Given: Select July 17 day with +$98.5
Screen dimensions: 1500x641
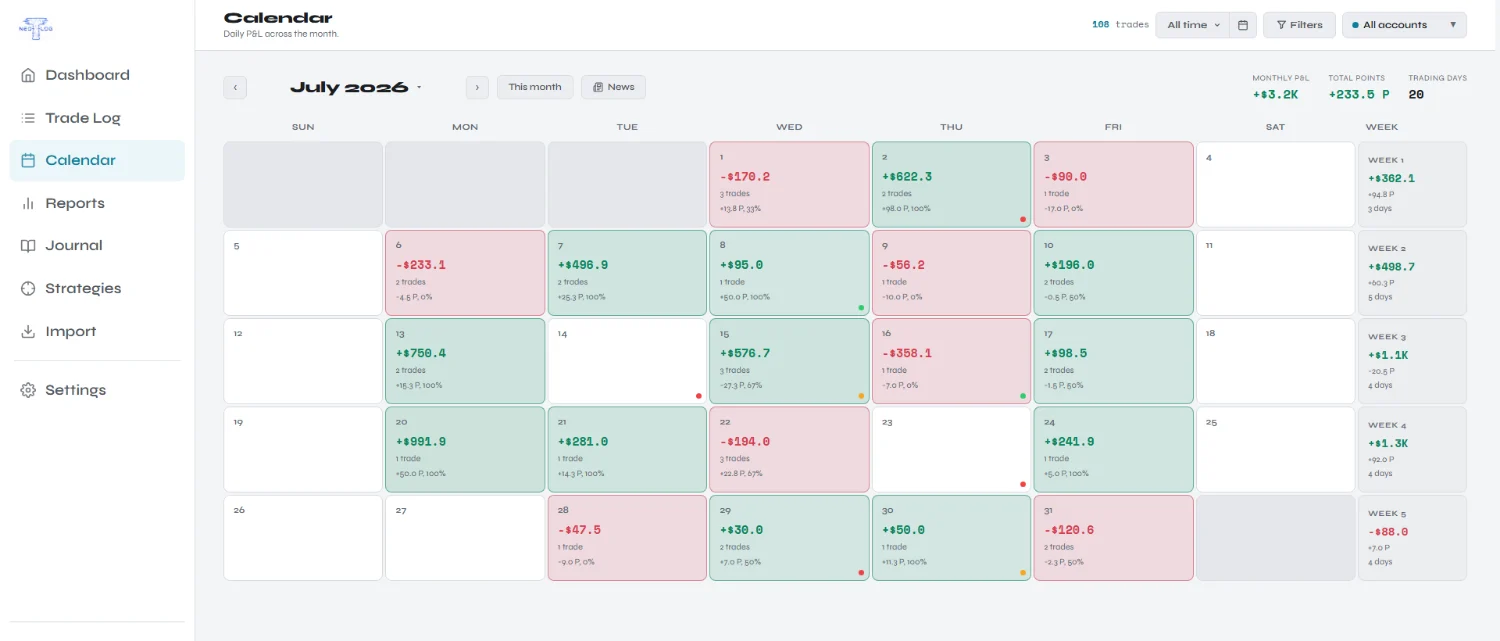Looking at the screenshot, I should [x=1113, y=361].
